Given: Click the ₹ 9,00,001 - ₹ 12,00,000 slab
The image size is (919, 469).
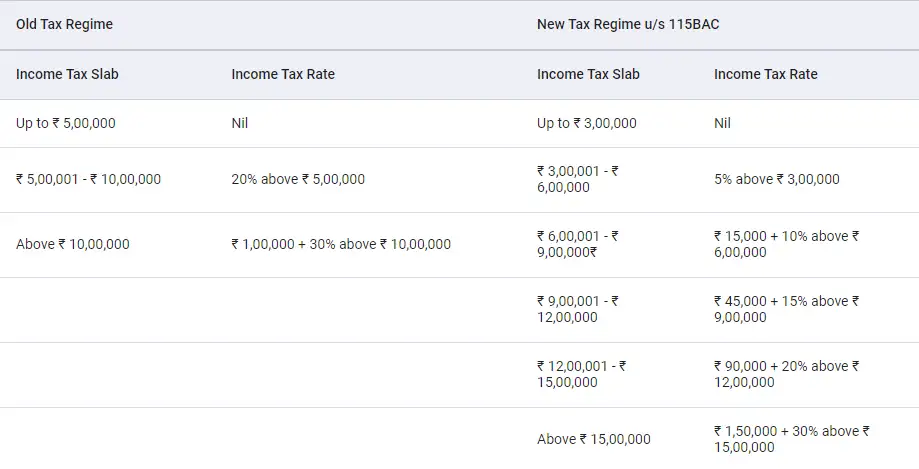Looking at the screenshot, I should 578,309.
